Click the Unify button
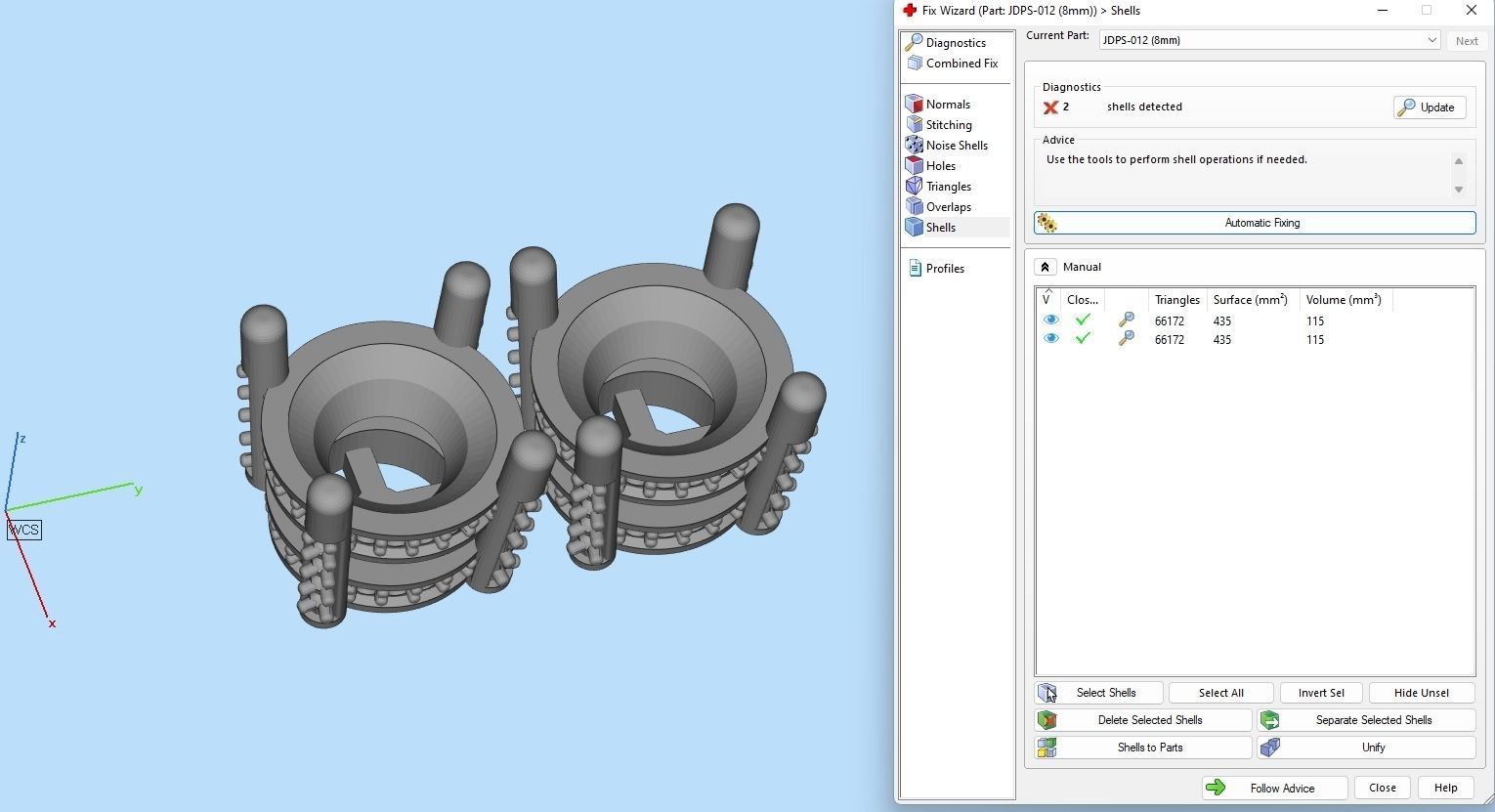 [1366, 748]
